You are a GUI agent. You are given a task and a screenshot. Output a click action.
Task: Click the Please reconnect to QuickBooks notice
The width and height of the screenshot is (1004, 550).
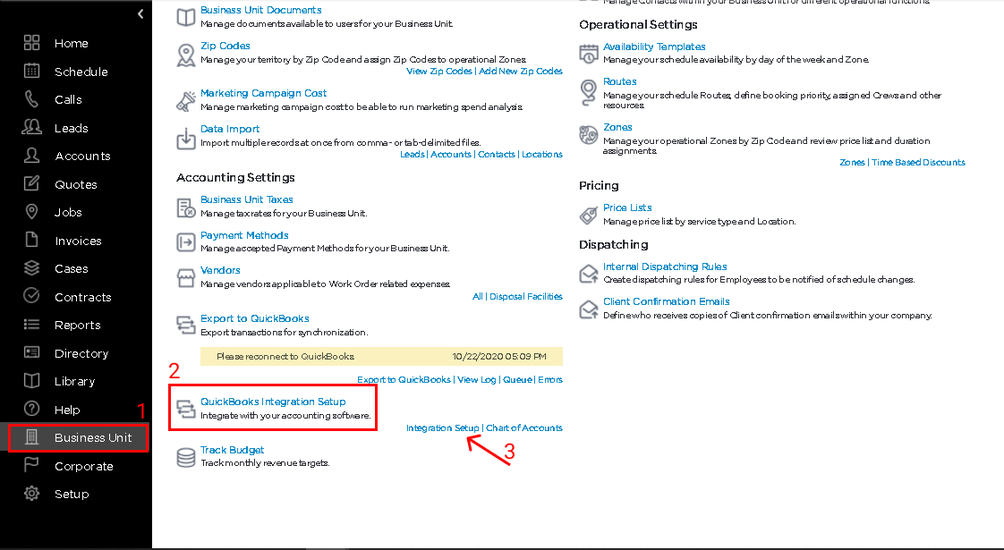pyautogui.click(x=382, y=357)
